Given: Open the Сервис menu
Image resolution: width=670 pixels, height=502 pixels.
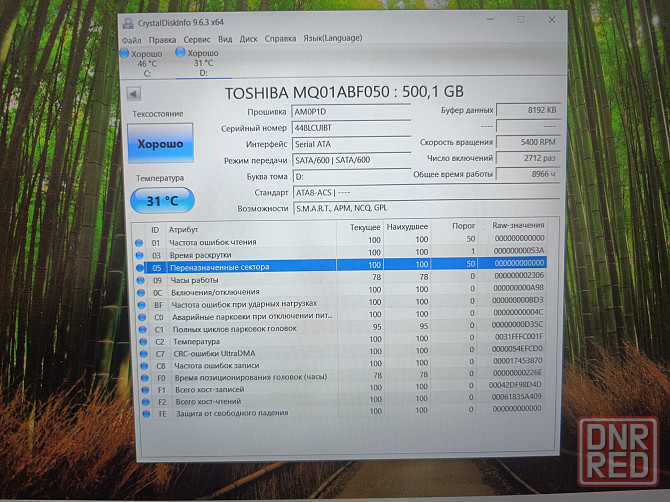Looking at the screenshot, I should (197, 39).
